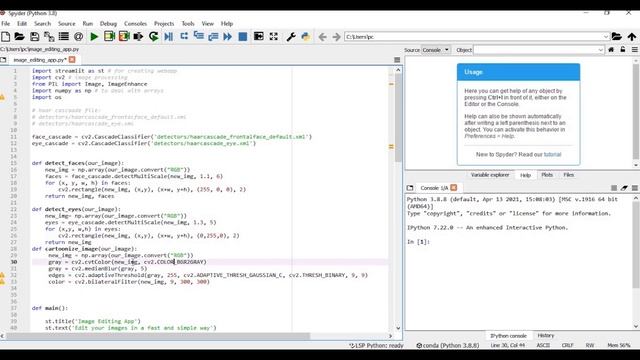Click the debugger step return icon
Image resolution: width=640 pixels, height=360 pixels.
213,37
